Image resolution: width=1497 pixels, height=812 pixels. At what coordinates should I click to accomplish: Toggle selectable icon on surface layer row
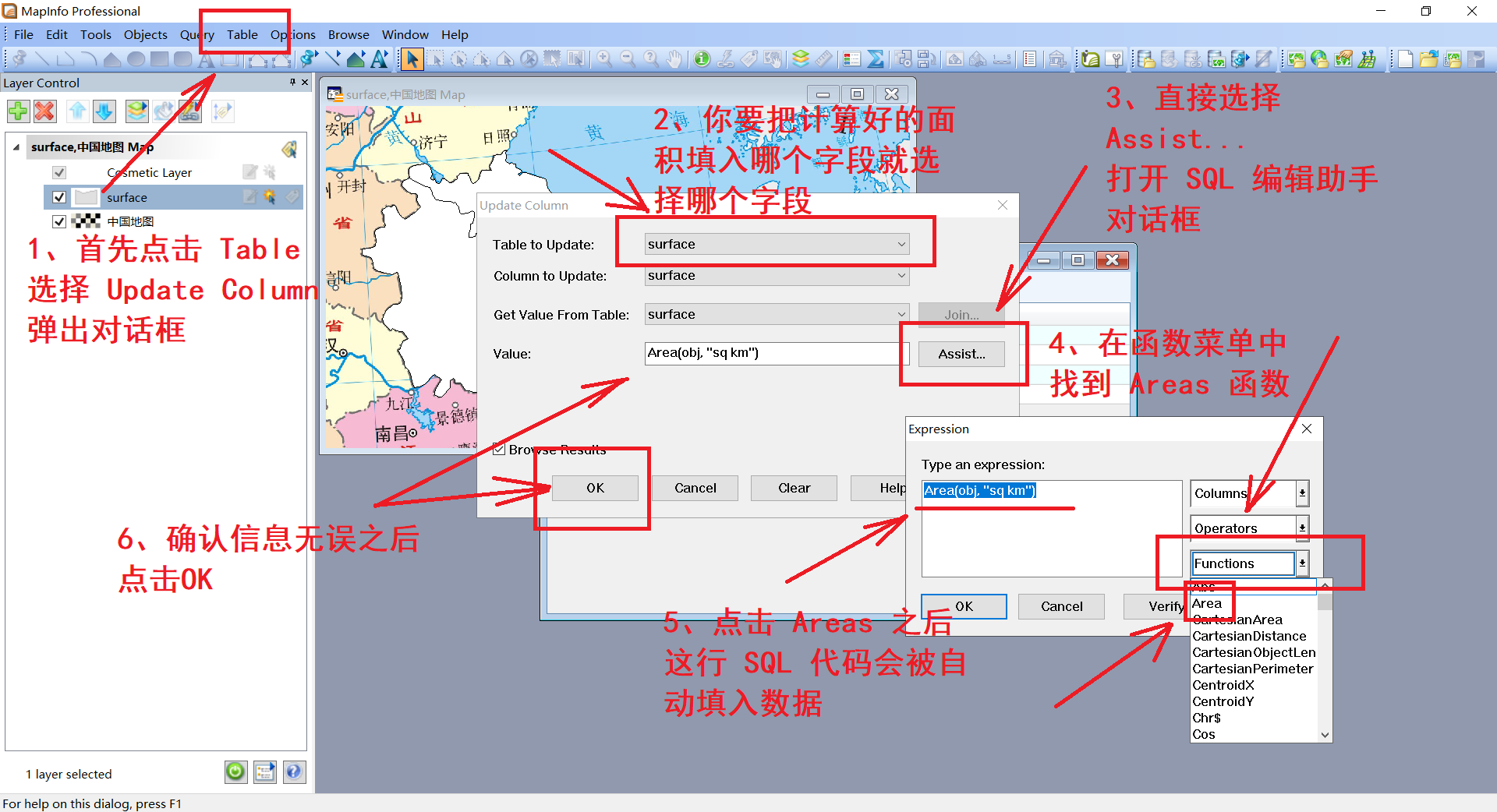click(x=270, y=197)
